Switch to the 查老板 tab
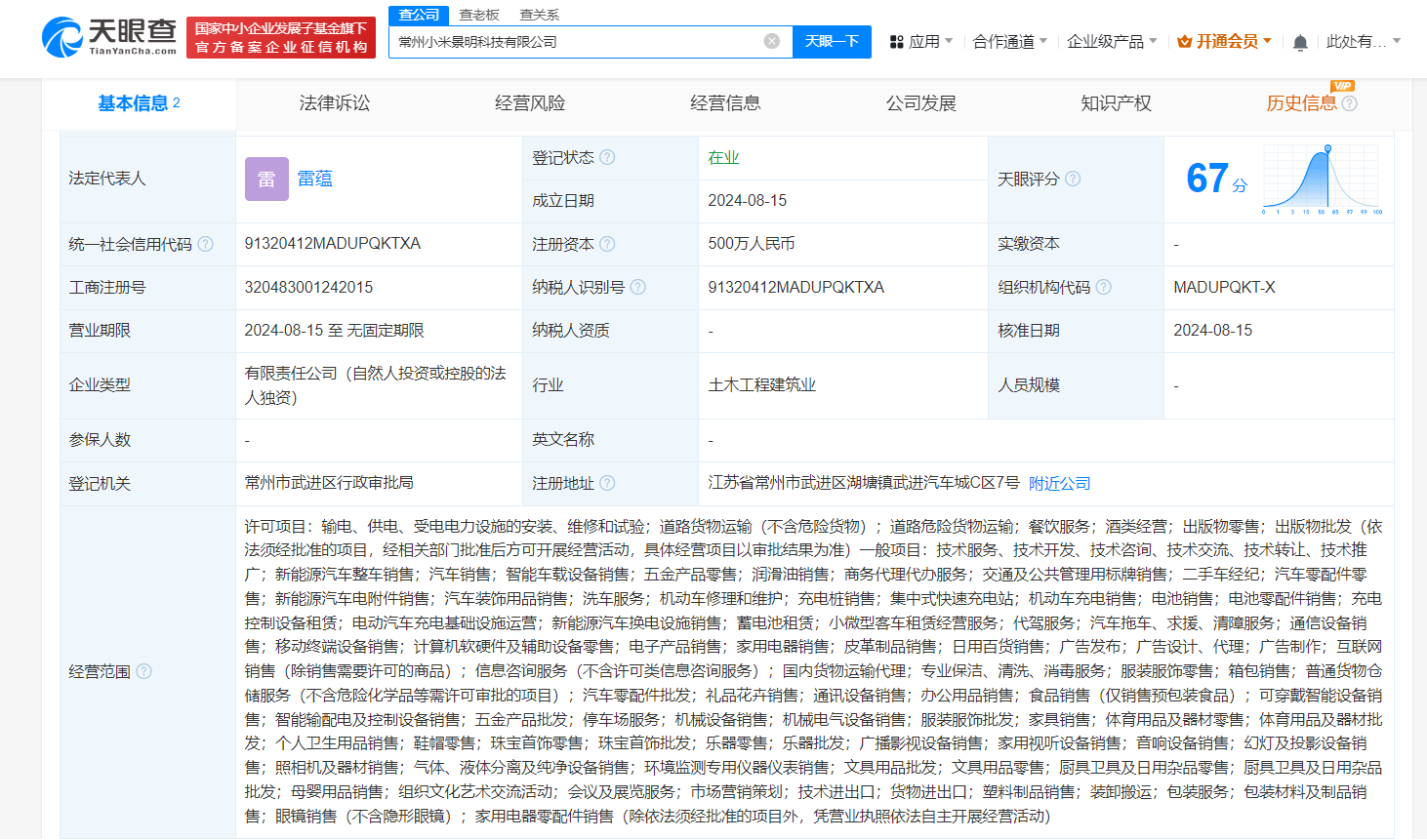The height and width of the screenshot is (840, 1427). [x=478, y=15]
